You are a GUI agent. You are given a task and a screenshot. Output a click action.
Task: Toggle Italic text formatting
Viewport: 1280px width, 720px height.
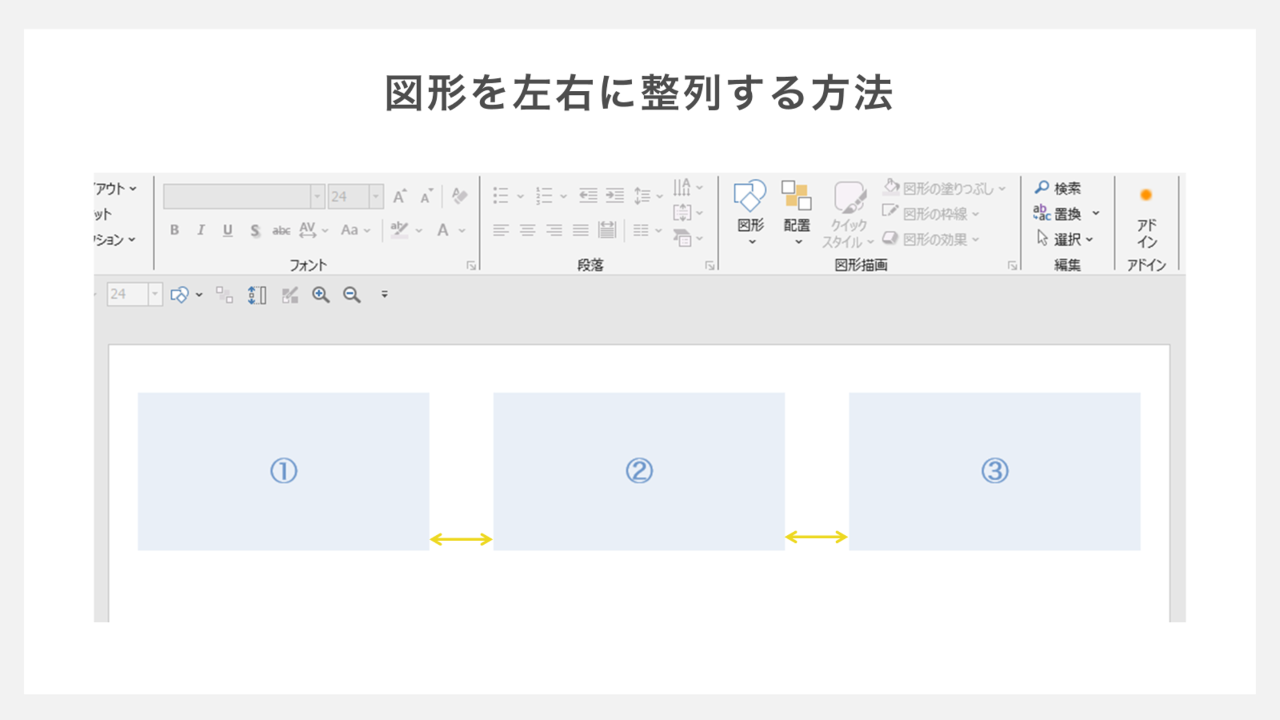pyautogui.click(x=200, y=230)
